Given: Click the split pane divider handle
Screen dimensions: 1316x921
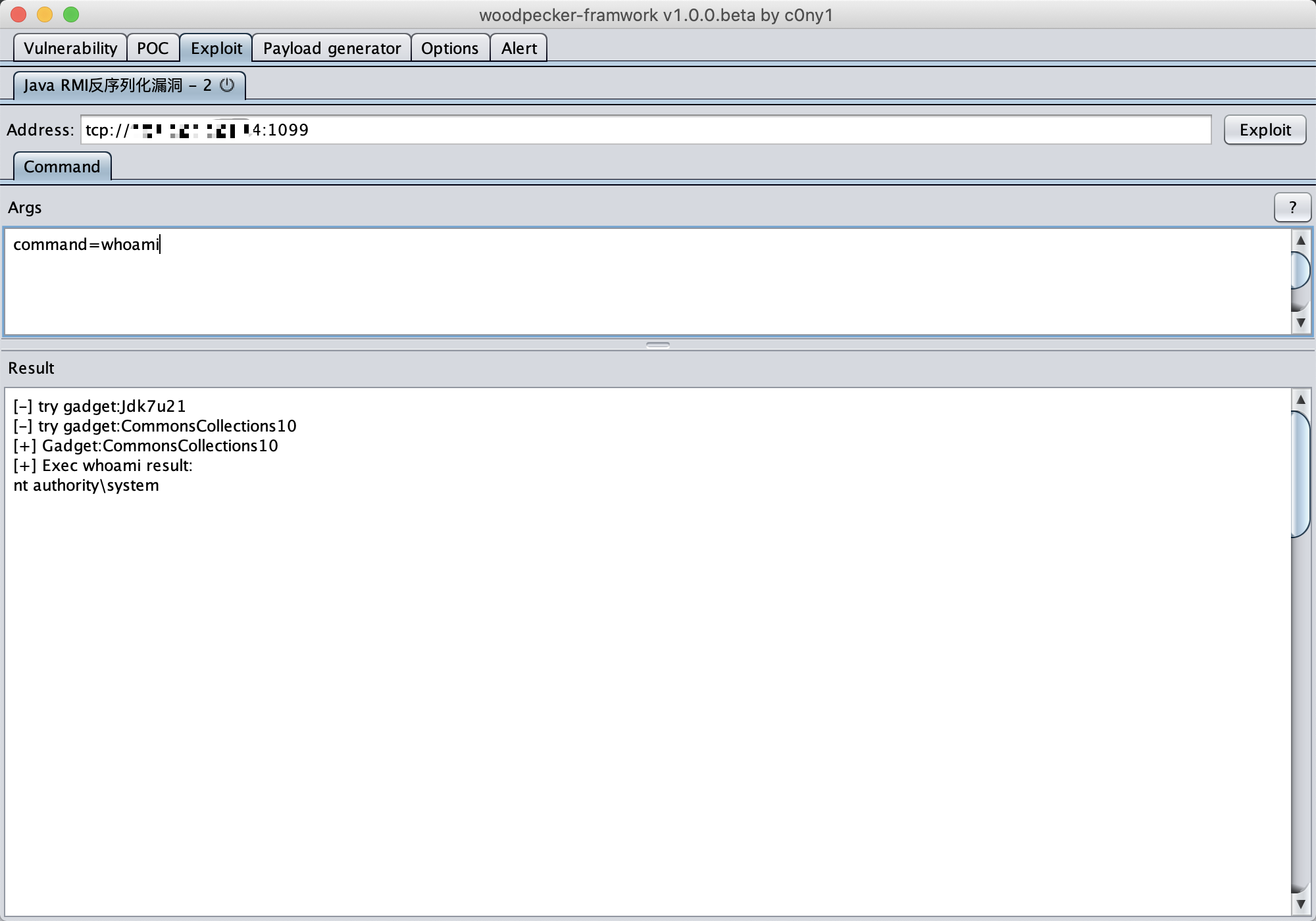Looking at the screenshot, I should [657, 345].
